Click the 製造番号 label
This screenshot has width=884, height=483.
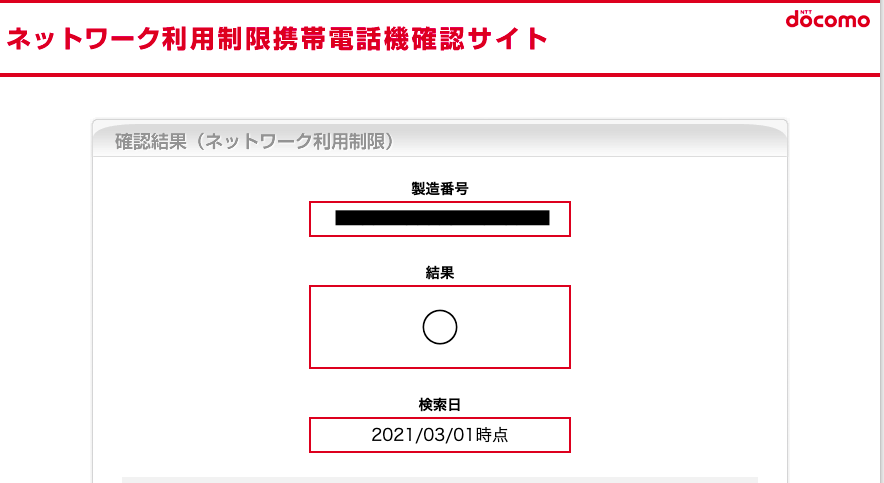440,189
